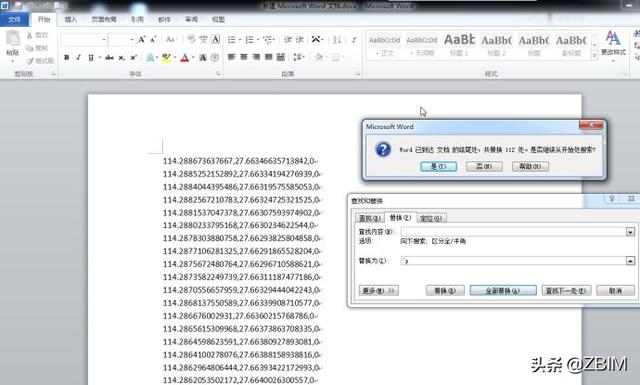The image size is (640, 385).
Task: Click the Cut (剪切) scissors icon
Action: click(x=30, y=36)
